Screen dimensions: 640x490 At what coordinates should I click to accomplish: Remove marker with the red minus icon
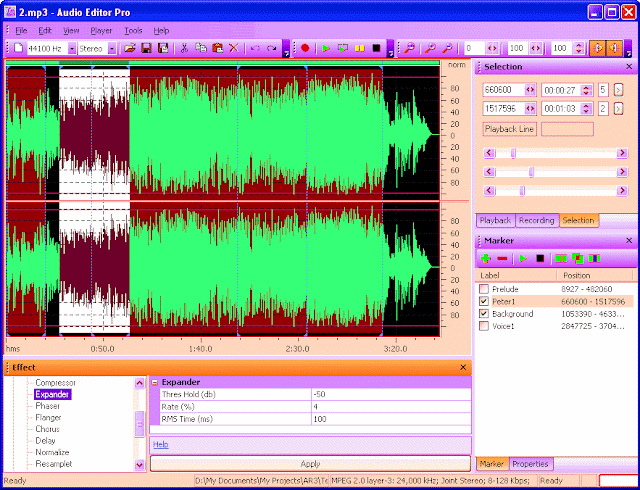(502, 258)
